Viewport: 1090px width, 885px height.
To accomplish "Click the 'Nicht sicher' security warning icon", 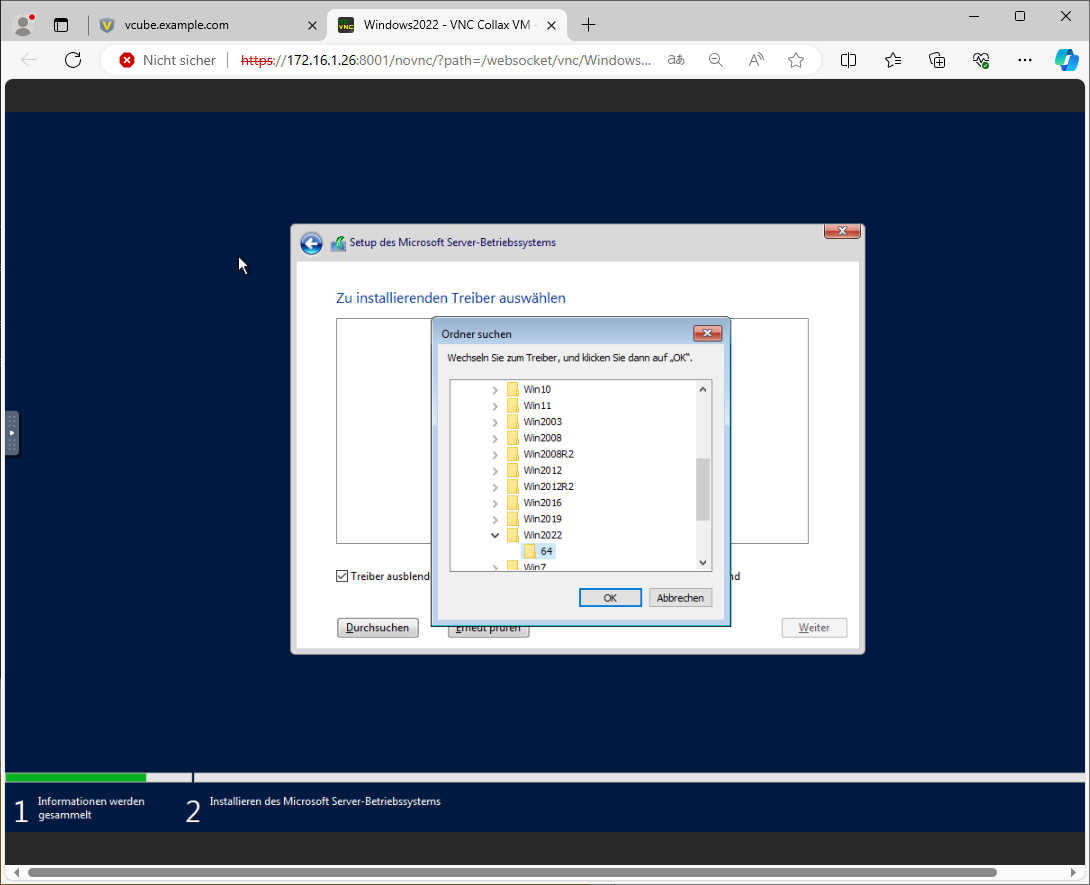I will point(127,60).
